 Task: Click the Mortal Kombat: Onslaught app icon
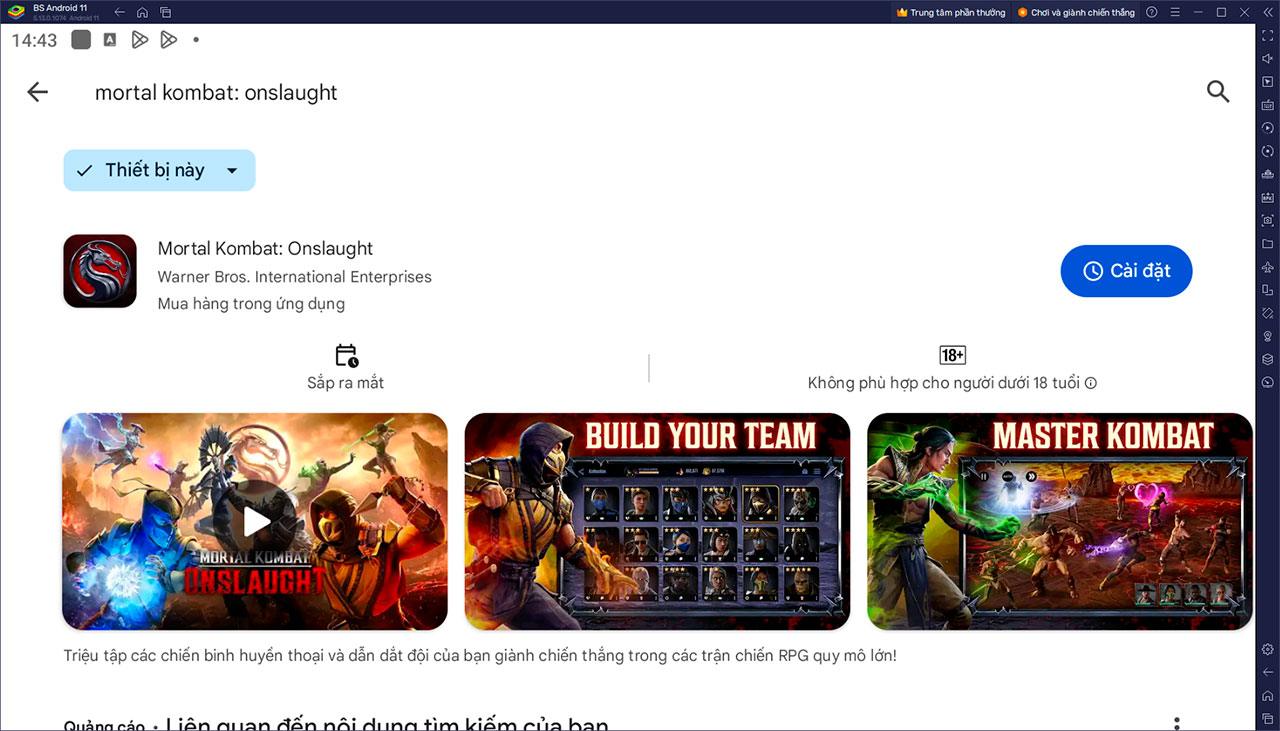[x=100, y=271]
